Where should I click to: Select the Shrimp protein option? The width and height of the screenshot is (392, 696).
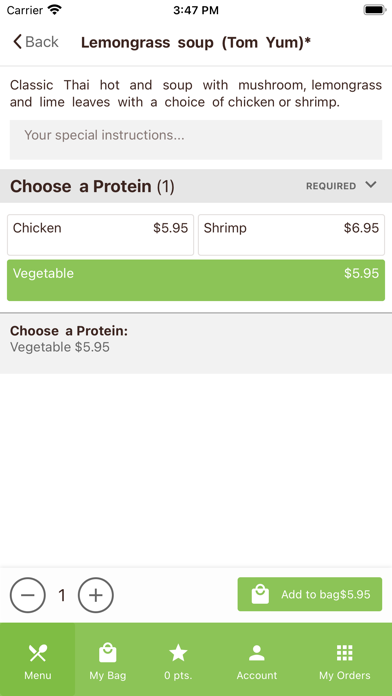point(291,235)
